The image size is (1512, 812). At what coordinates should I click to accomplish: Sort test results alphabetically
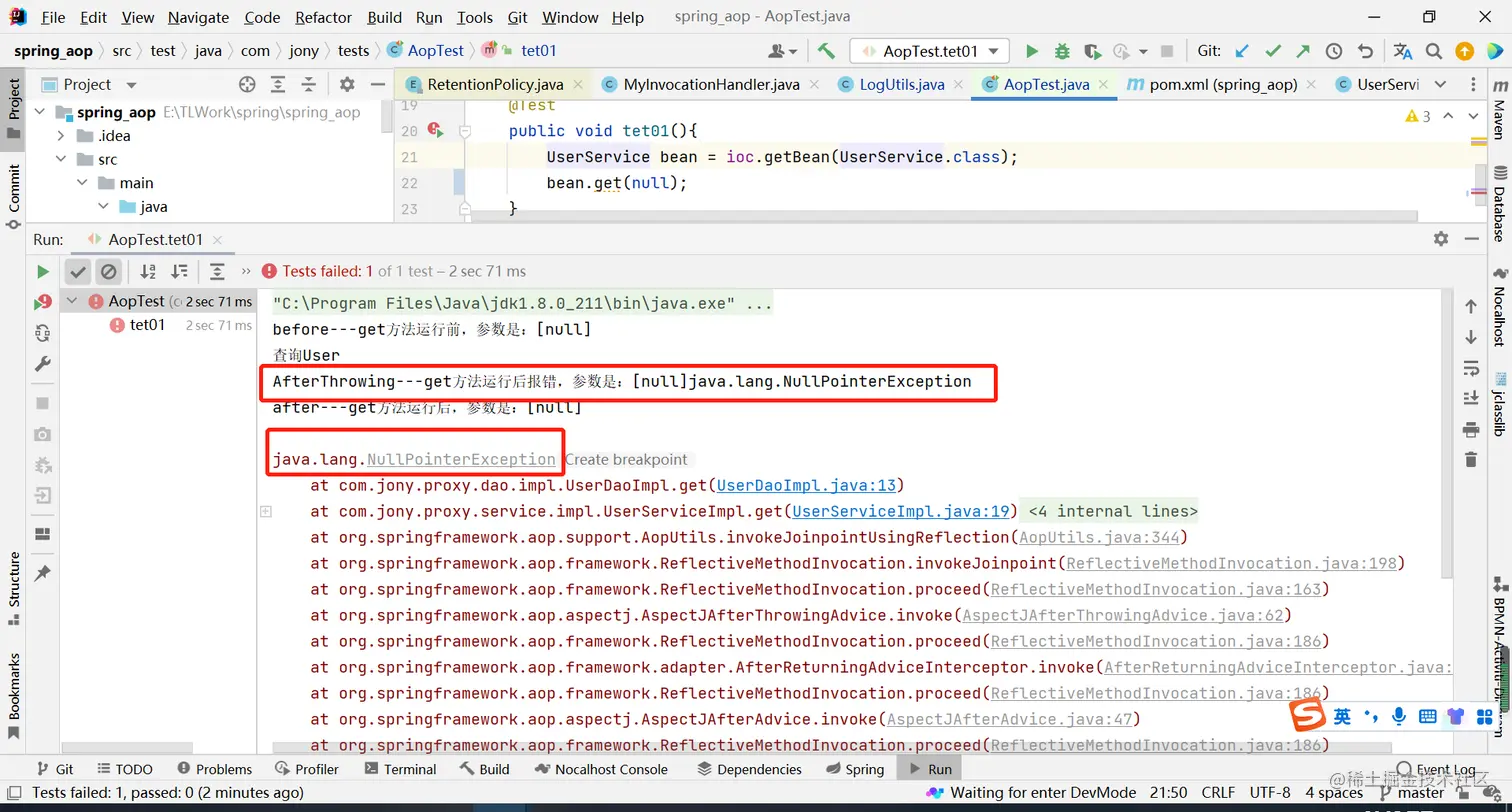point(148,271)
